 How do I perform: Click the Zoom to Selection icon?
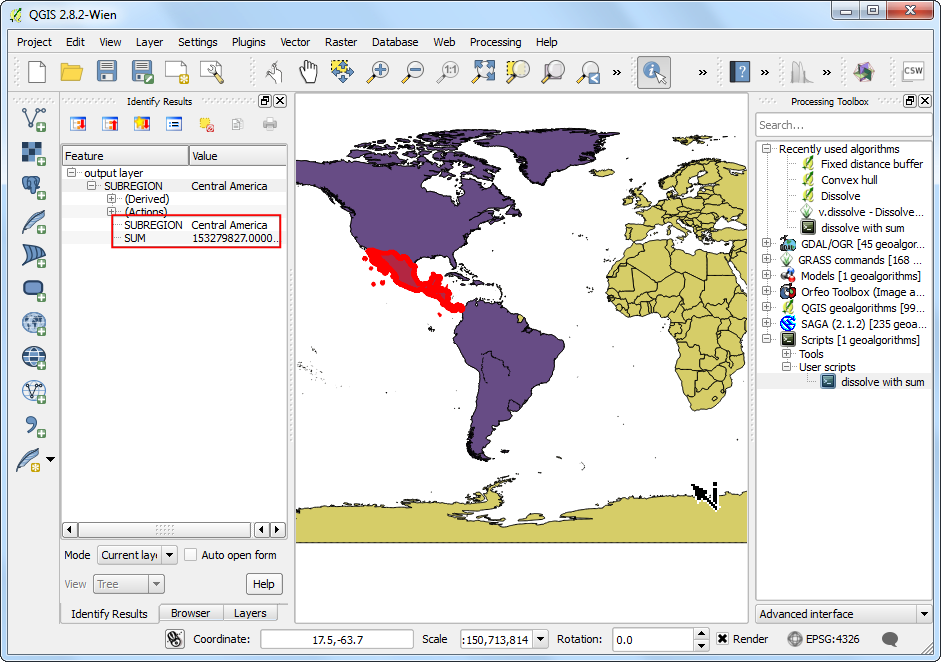pos(517,72)
